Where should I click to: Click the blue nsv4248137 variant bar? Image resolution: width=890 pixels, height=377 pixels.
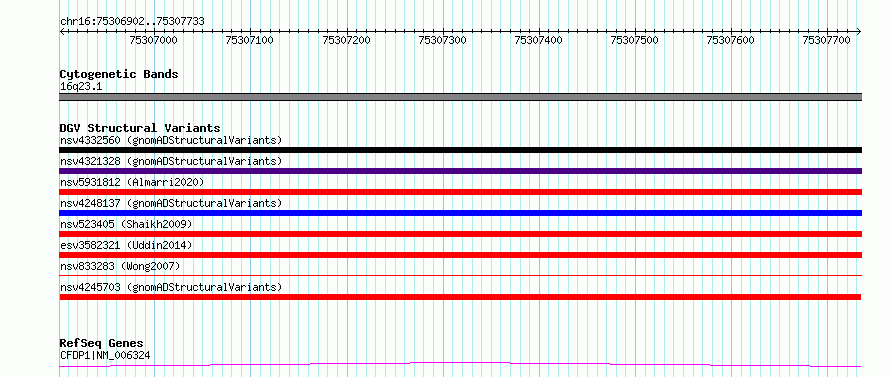[460, 213]
